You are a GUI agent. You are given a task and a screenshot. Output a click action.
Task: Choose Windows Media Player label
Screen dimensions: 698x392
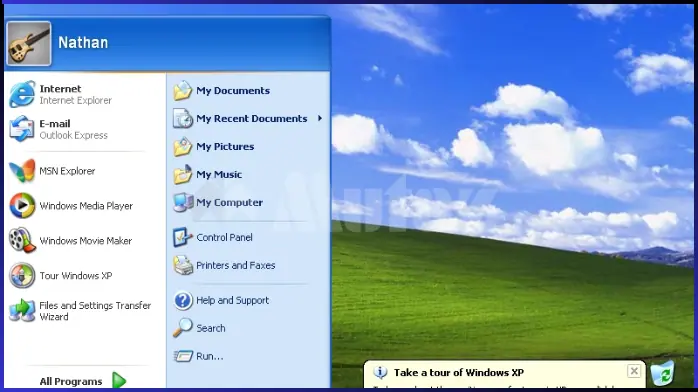click(x=86, y=206)
